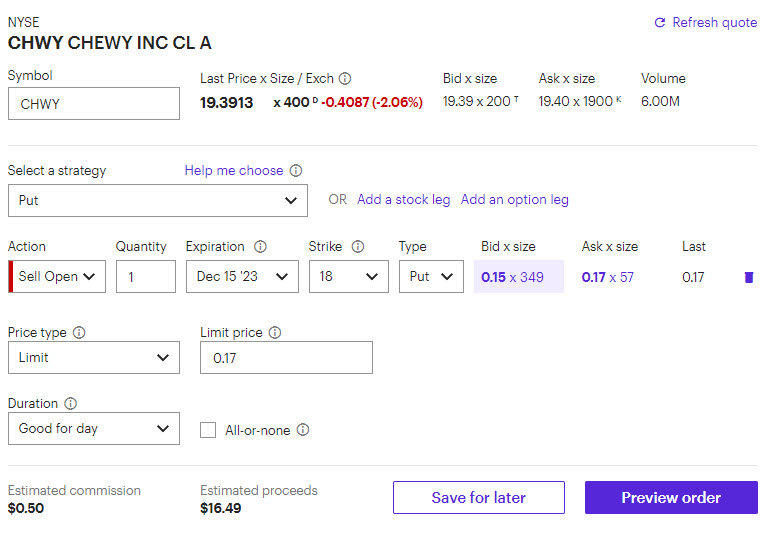Click the Price type info icon

pyautogui.click(x=79, y=332)
